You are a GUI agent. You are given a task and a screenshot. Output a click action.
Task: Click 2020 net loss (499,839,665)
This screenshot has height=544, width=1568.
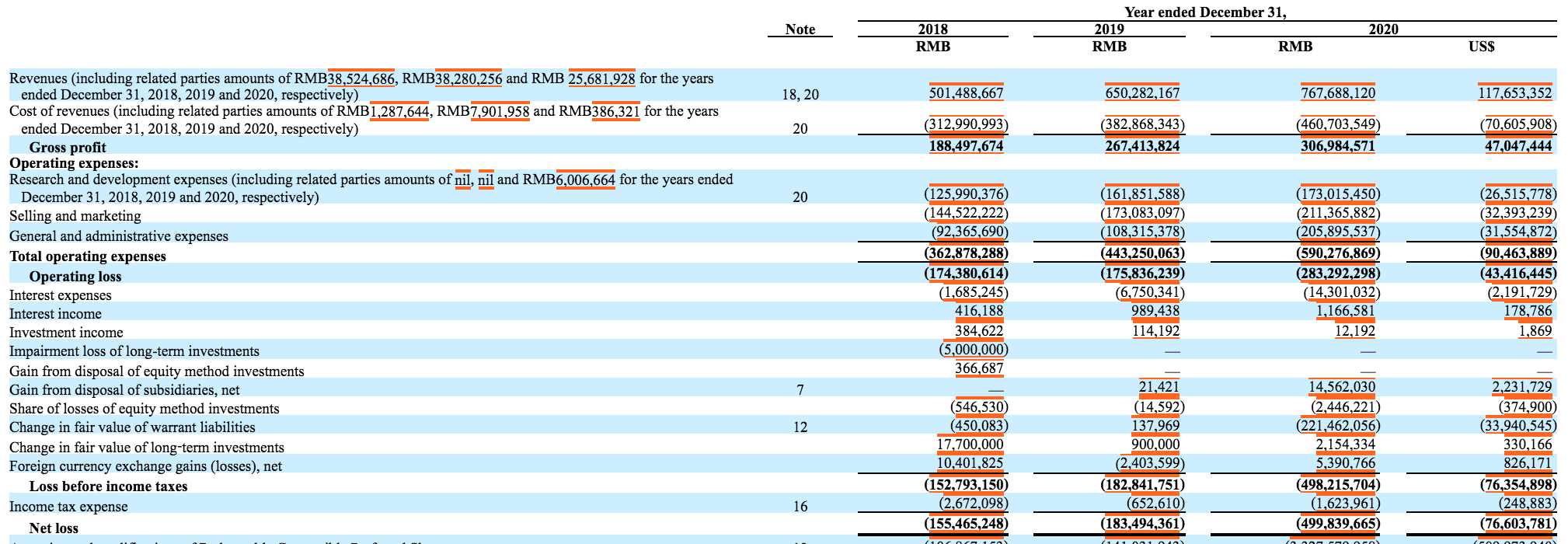(1338, 524)
